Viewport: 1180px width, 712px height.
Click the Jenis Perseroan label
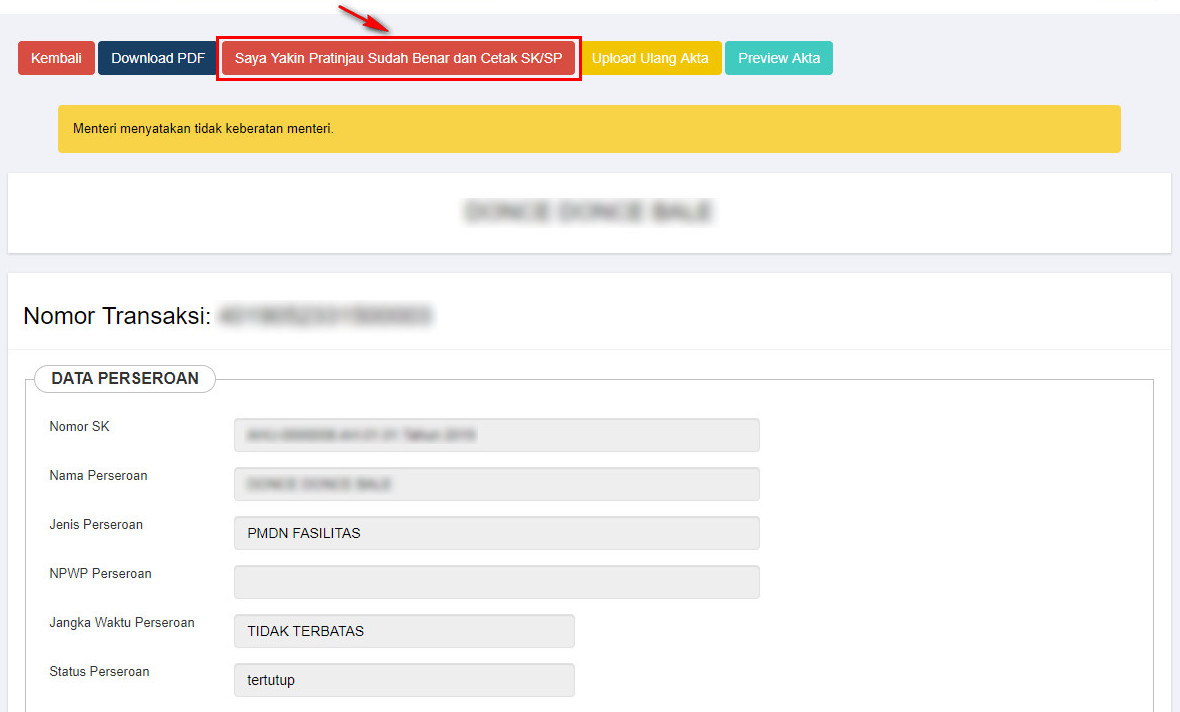[96, 524]
